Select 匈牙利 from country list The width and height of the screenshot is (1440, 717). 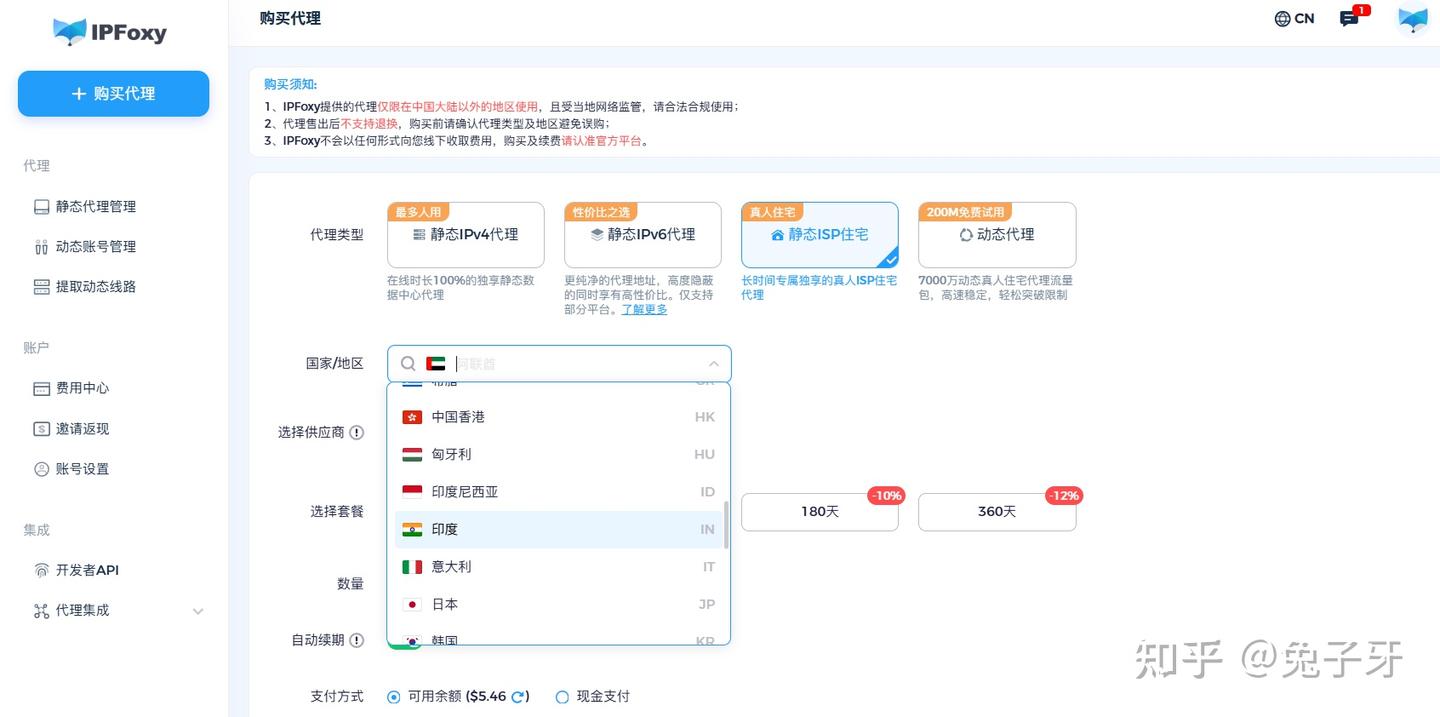click(x=559, y=455)
